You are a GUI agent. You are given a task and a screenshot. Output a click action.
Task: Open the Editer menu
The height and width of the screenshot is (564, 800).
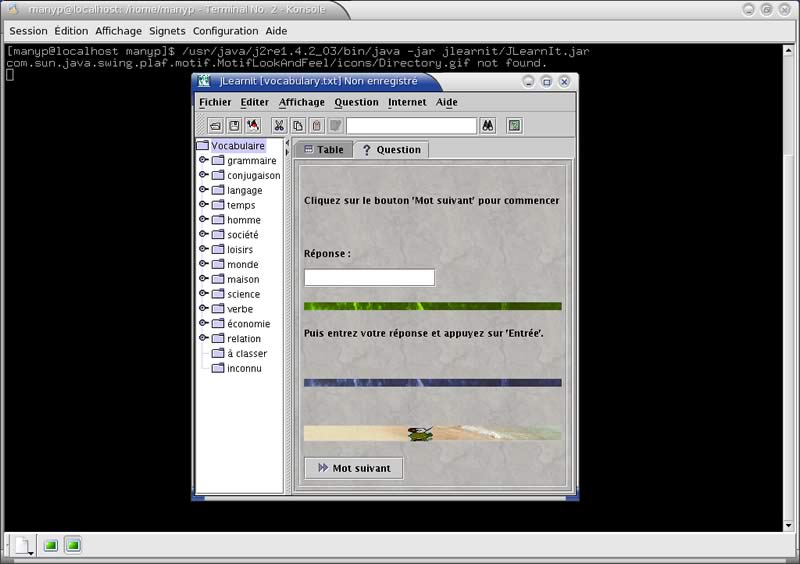click(255, 102)
